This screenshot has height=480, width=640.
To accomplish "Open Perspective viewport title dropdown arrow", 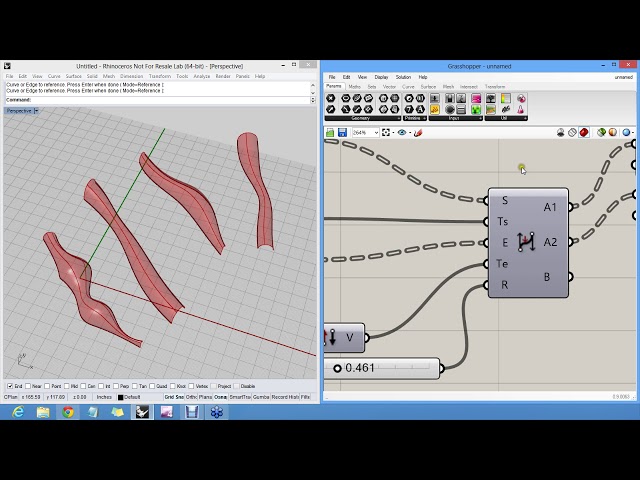I will pyautogui.click(x=36, y=111).
